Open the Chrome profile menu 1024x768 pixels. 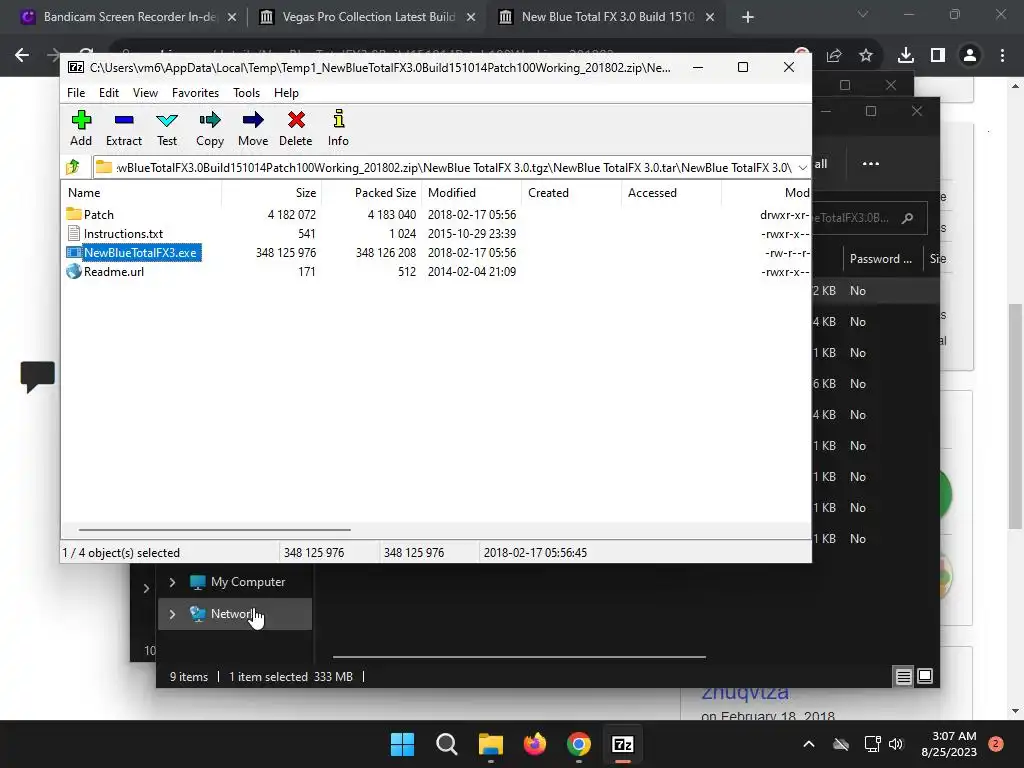970,56
